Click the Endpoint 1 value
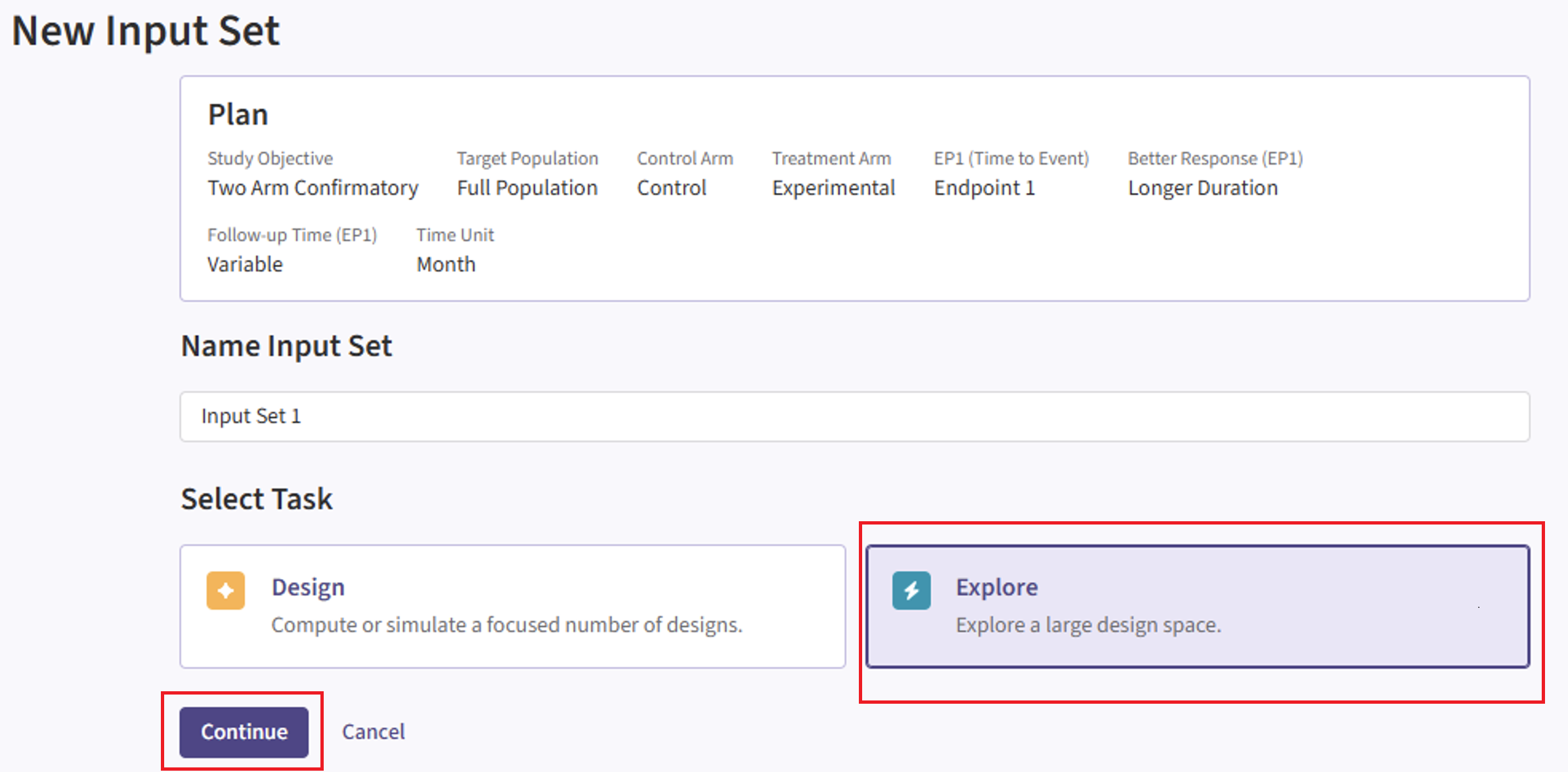Viewport: 1568px width, 772px height. point(984,188)
